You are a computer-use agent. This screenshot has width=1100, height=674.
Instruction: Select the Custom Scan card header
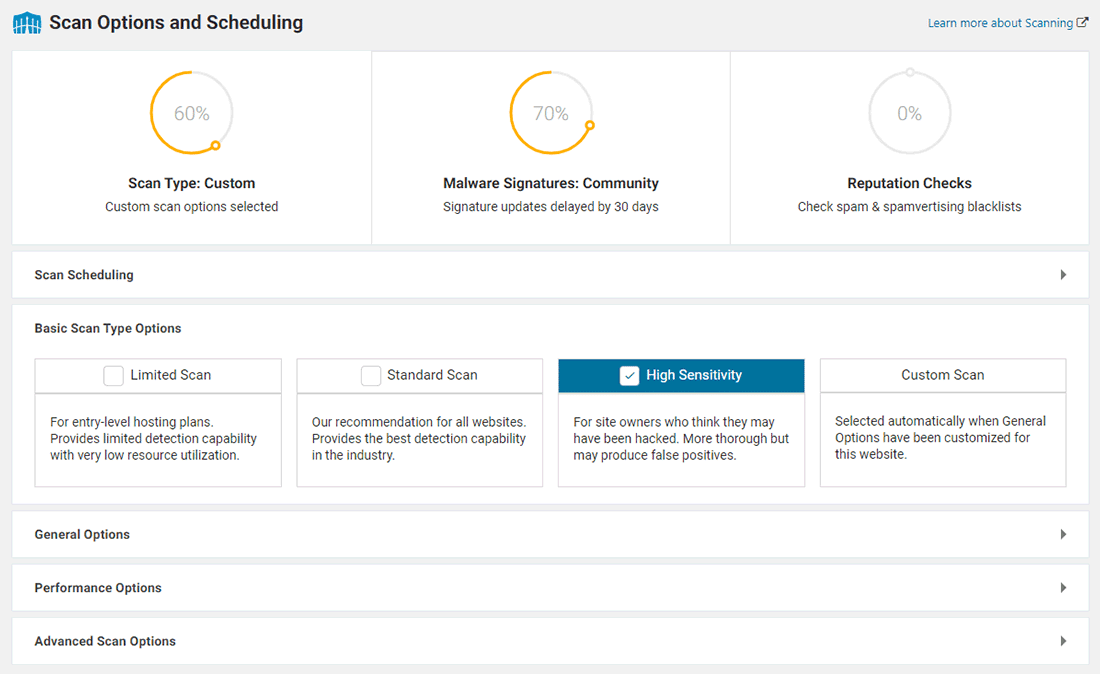942,375
